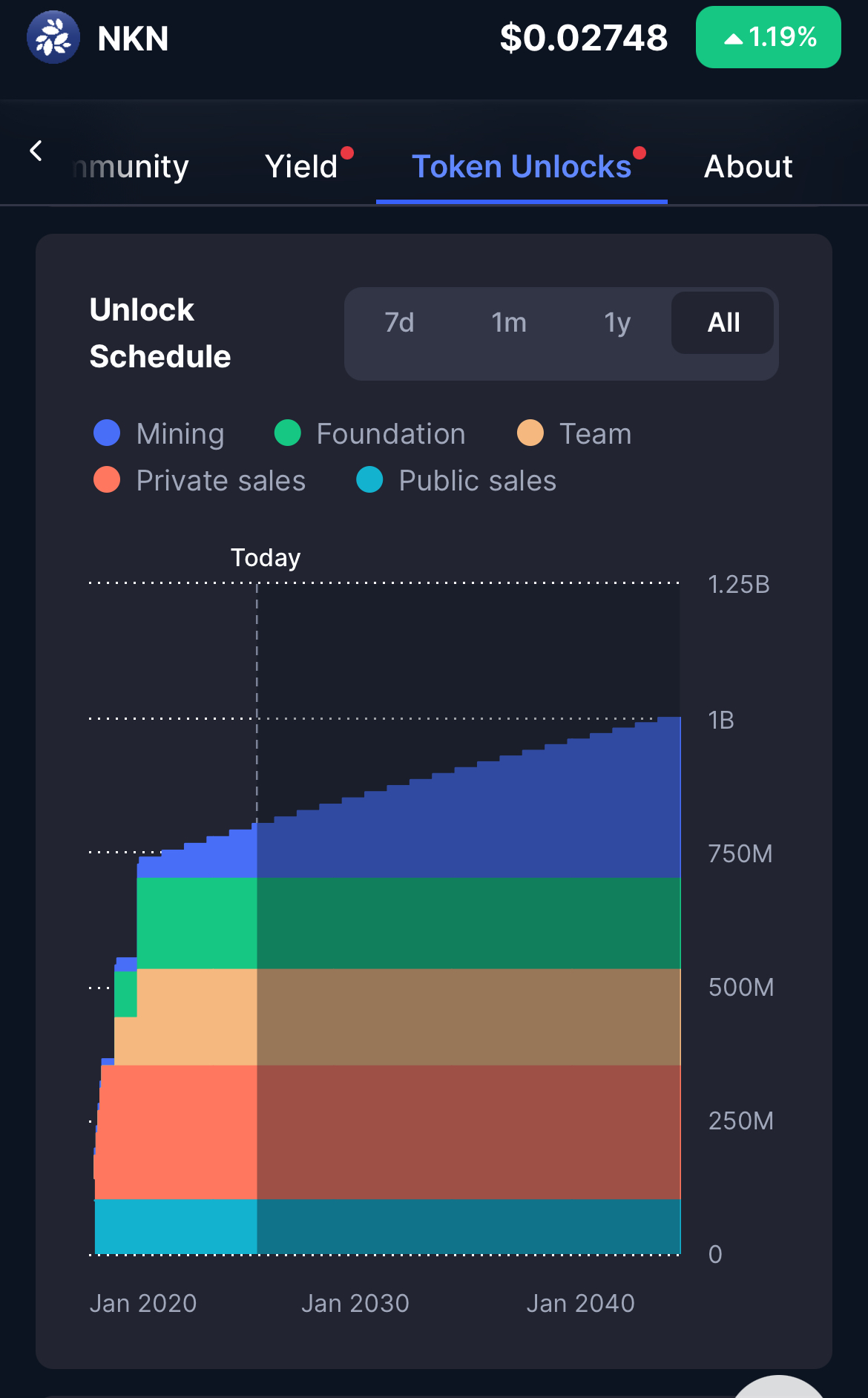Click the 500M axis value
Image resolution: width=868 pixels, height=1398 pixels.
(x=741, y=987)
